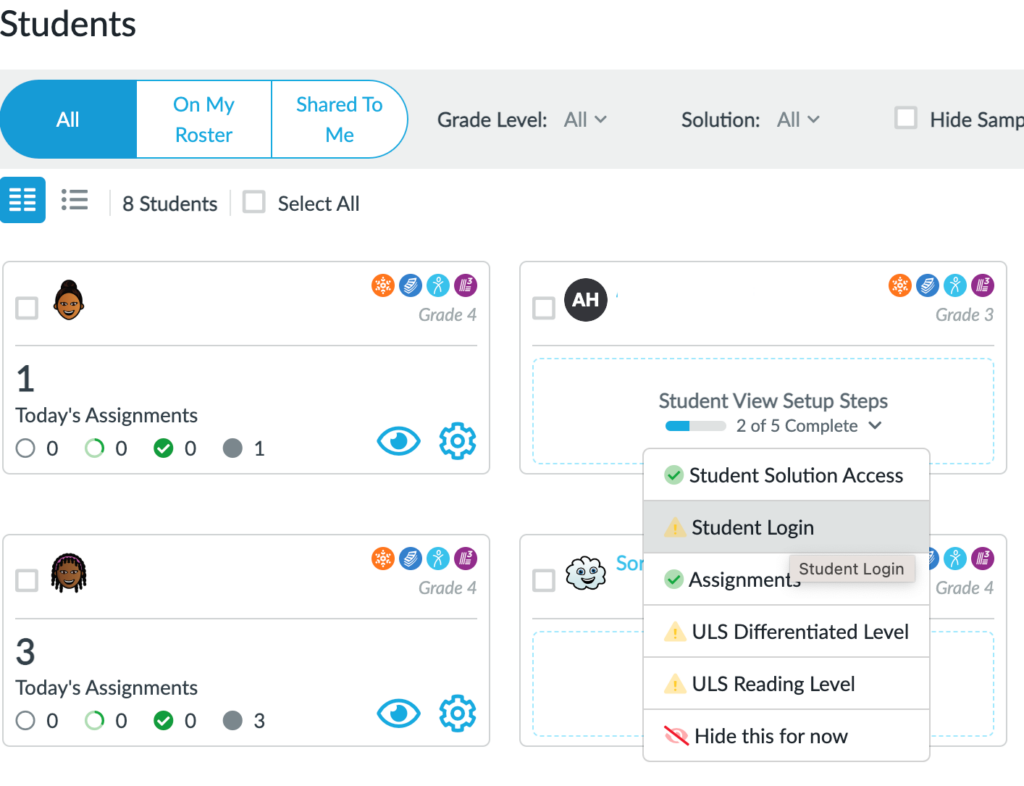This screenshot has width=1024, height=786.
Task: Click Hide this for now option
Action: [x=770, y=737]
